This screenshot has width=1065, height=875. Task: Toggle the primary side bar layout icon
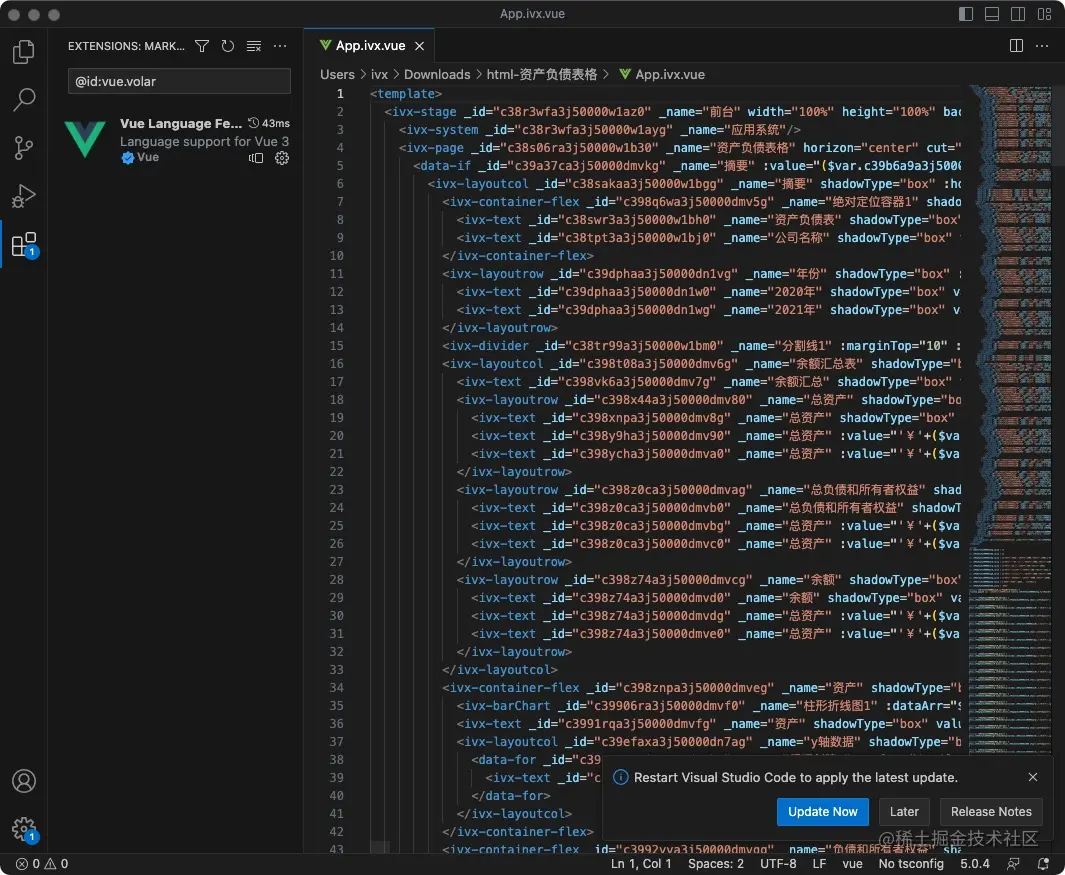[x=966, y=14]
